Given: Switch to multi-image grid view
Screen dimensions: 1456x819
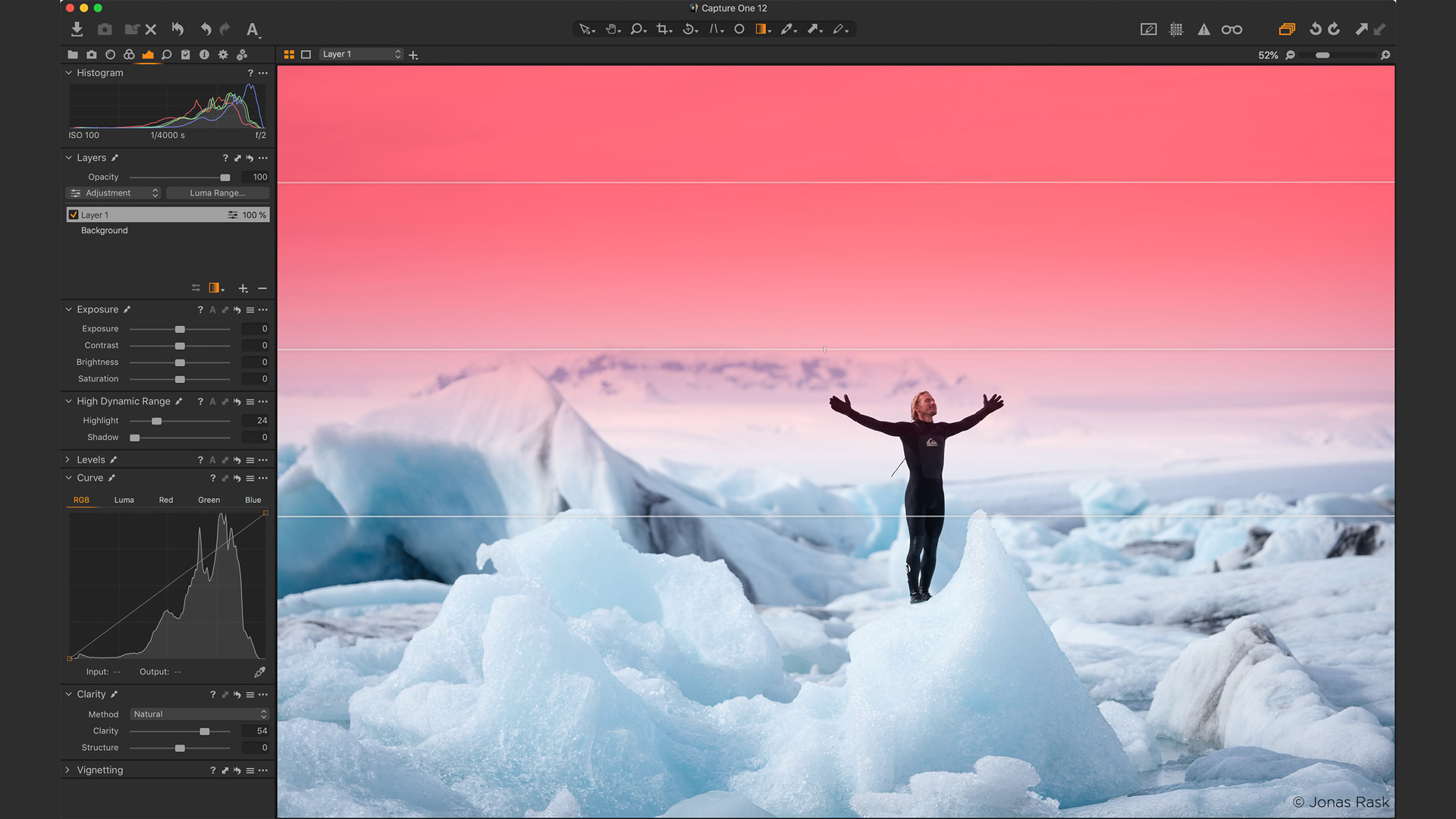Looking at the screenshot, I should click(289, 55).
